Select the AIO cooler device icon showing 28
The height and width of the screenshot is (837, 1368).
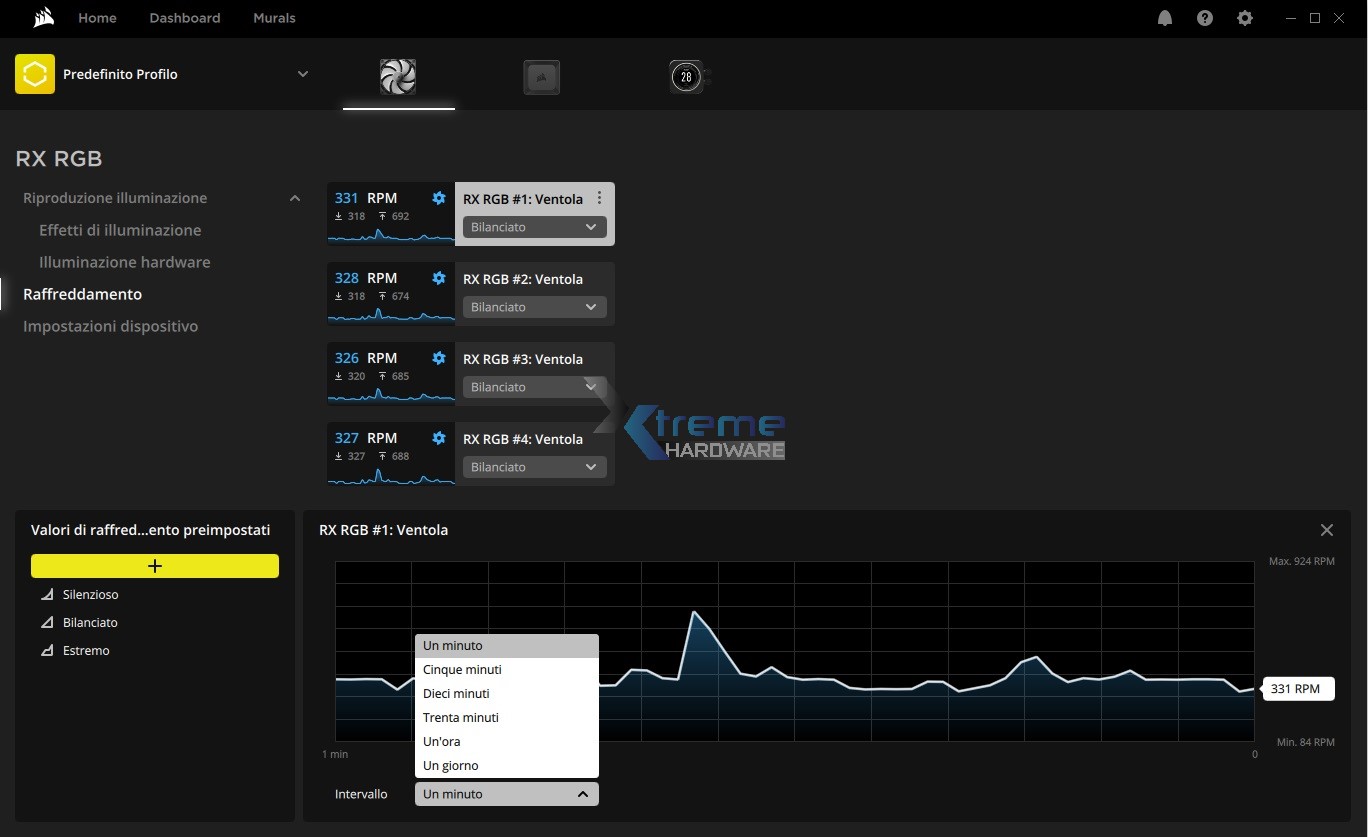point(687,77)
